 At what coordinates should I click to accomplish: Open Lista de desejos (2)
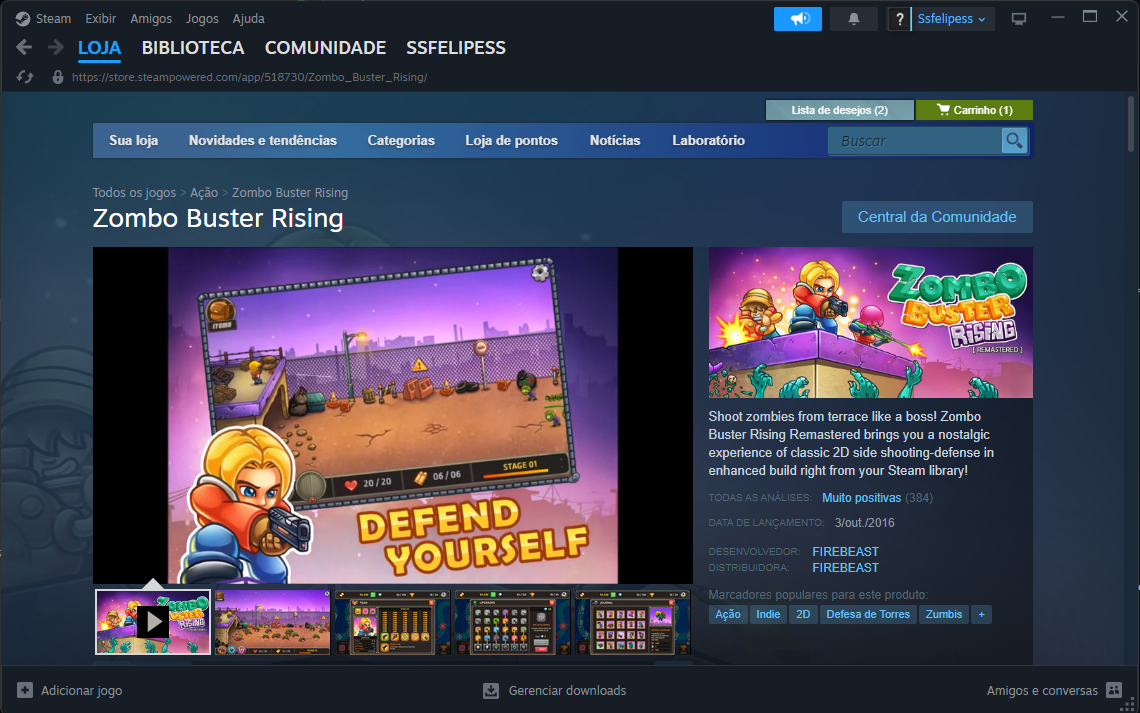pyautogui.click(x=840, y=110)
